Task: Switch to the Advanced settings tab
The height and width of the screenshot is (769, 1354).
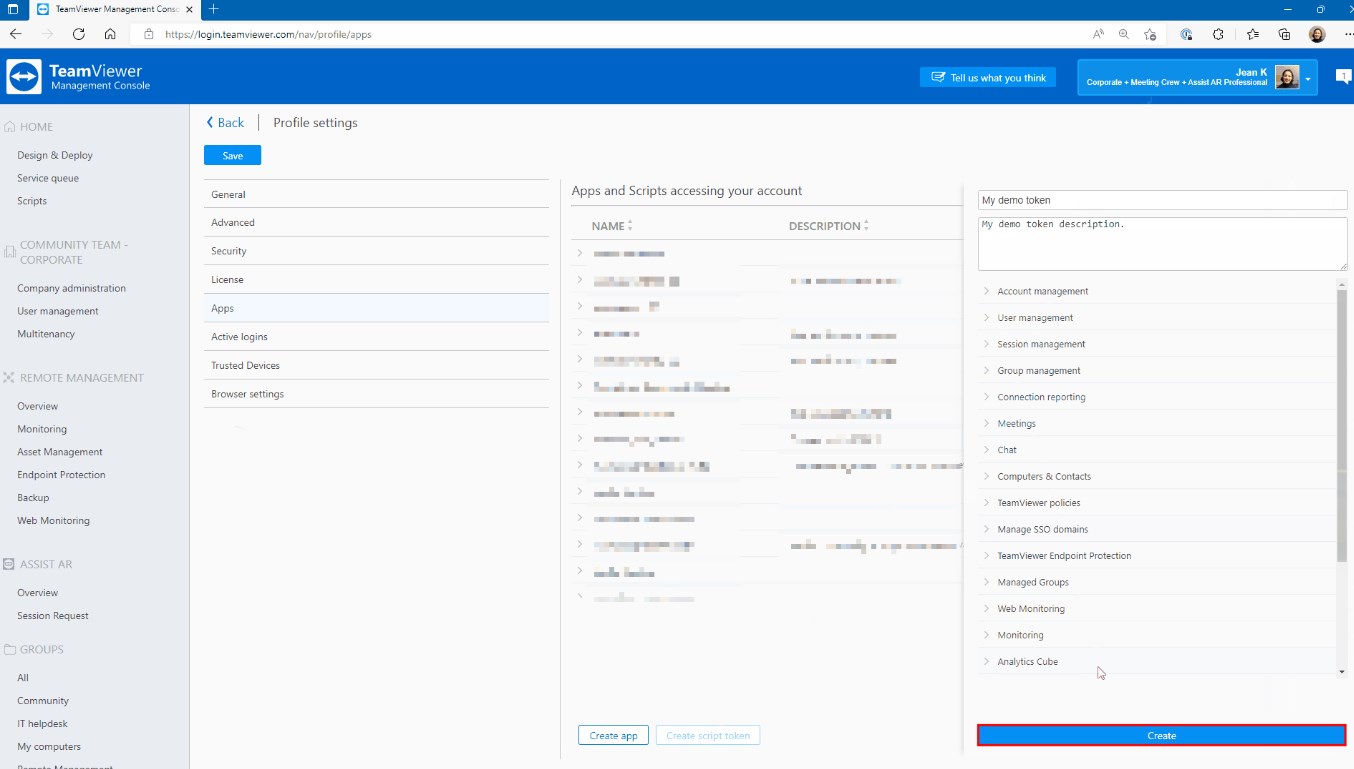Action: point(376,222)
